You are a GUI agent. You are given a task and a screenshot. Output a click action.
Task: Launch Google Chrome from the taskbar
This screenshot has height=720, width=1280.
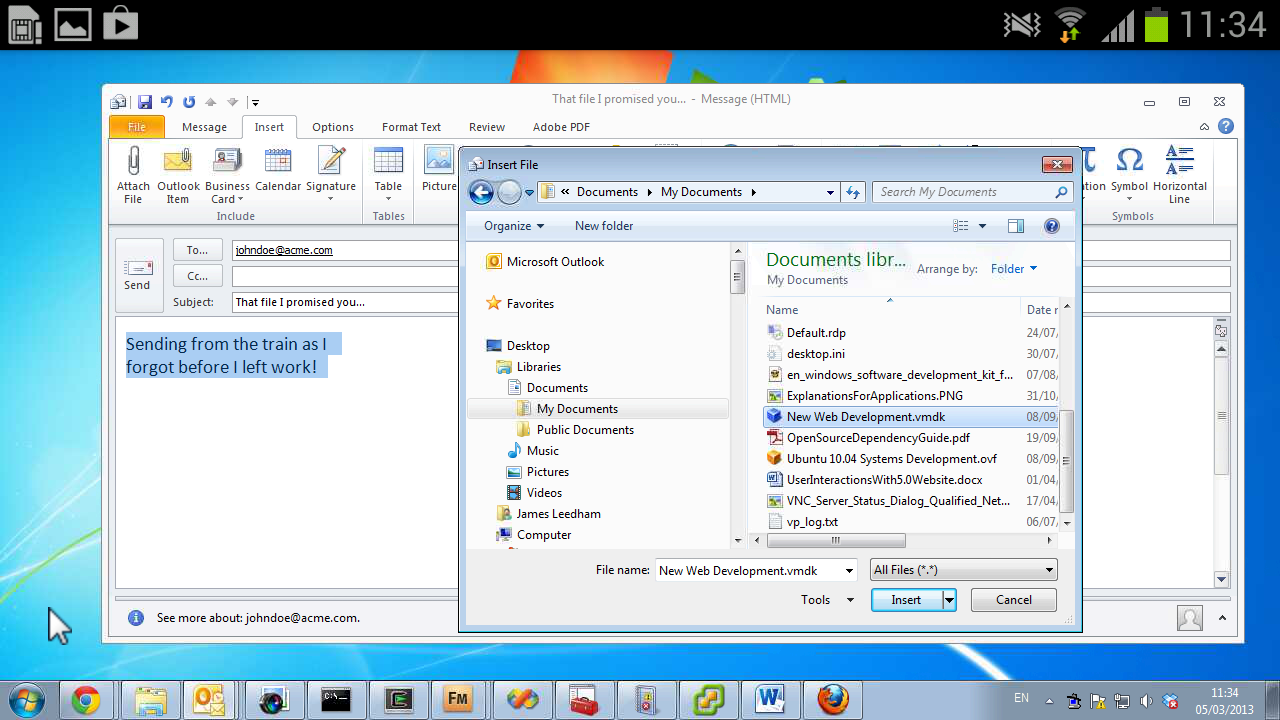(x=86, y=700)
